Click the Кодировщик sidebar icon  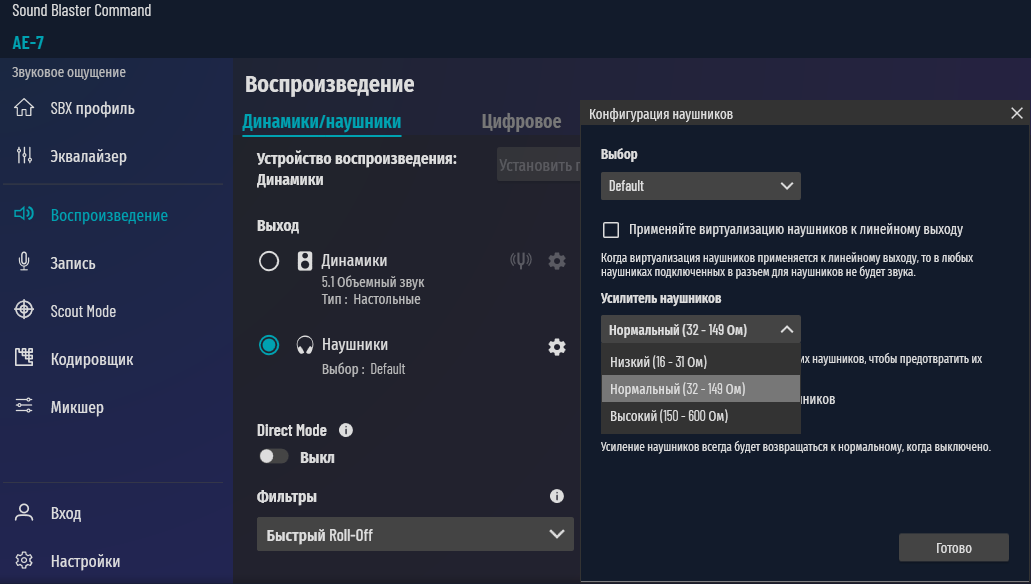(x=25, y=359)
